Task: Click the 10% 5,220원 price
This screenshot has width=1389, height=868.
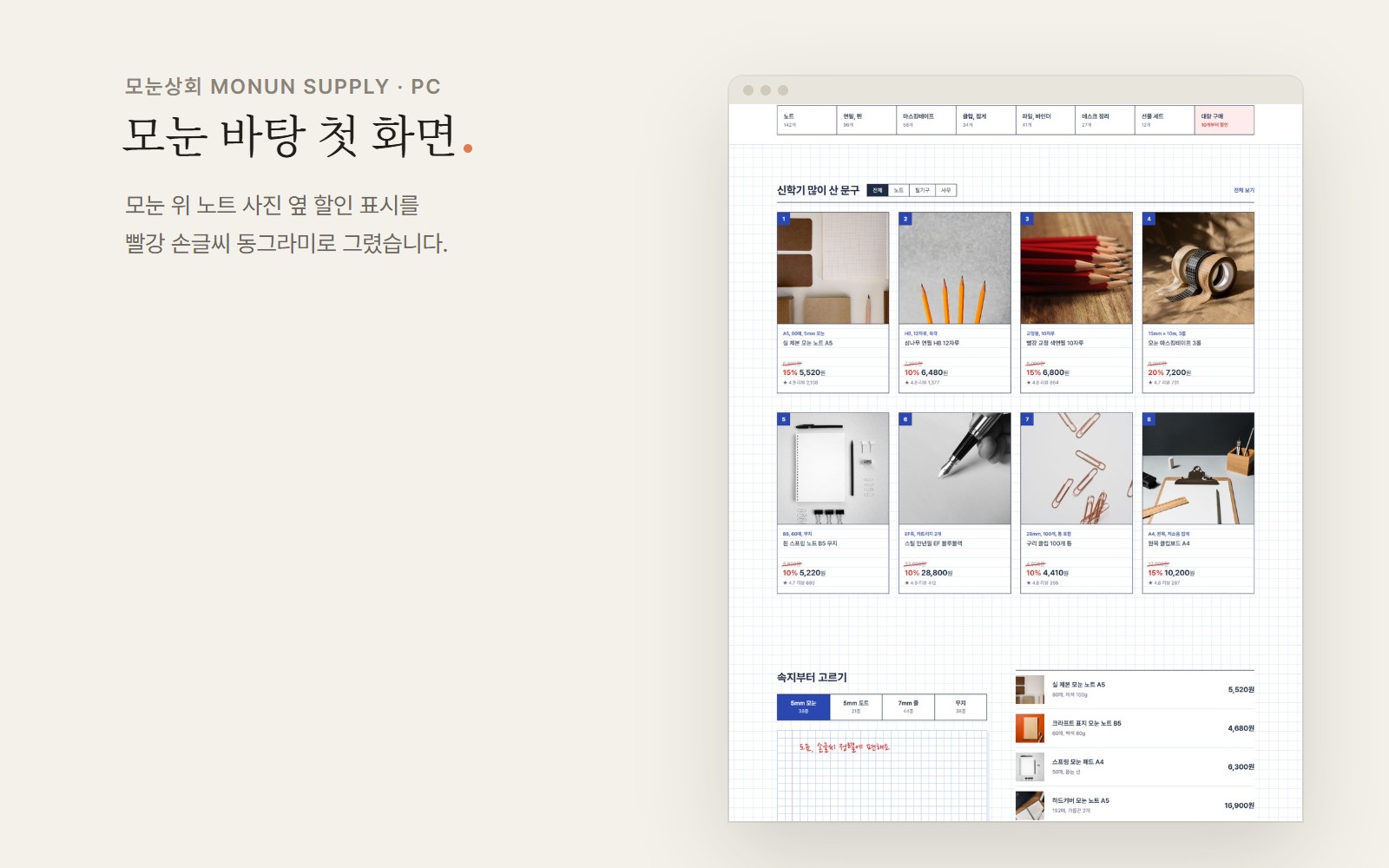Action: [804, 573]
